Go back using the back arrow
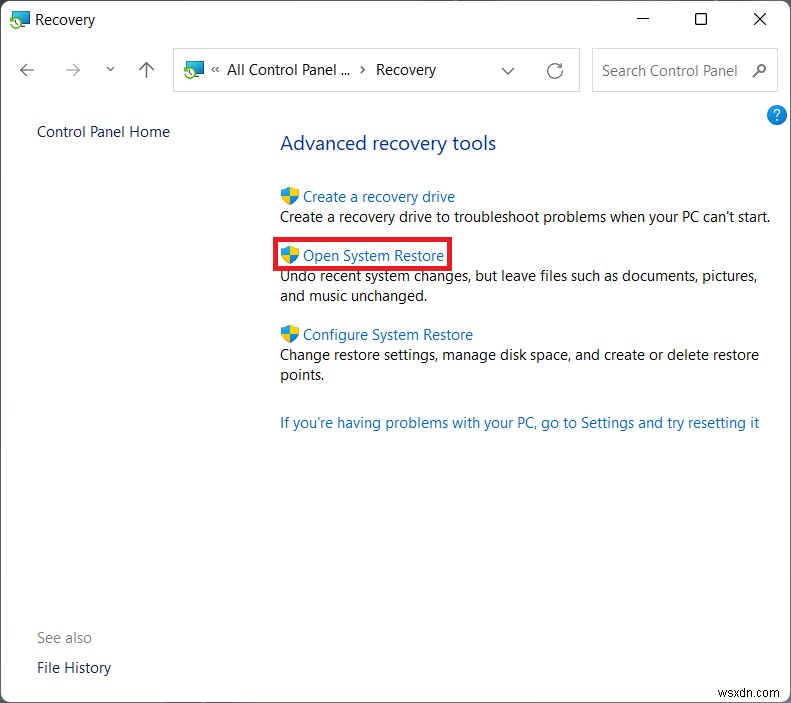This screenshot has width=791, height=703. coord(27,70)
